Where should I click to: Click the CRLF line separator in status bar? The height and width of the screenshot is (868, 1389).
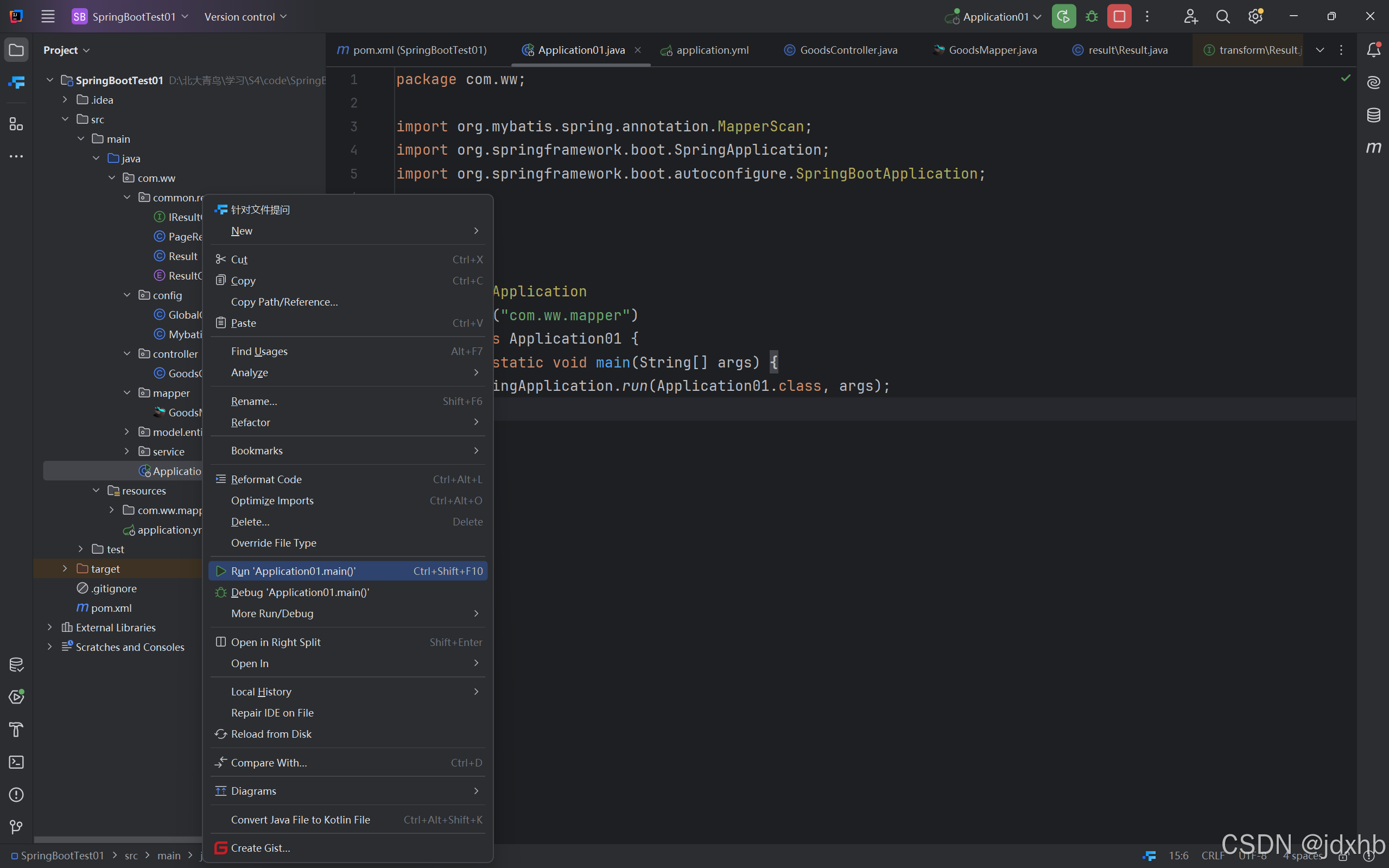(x=1212, y=856)
